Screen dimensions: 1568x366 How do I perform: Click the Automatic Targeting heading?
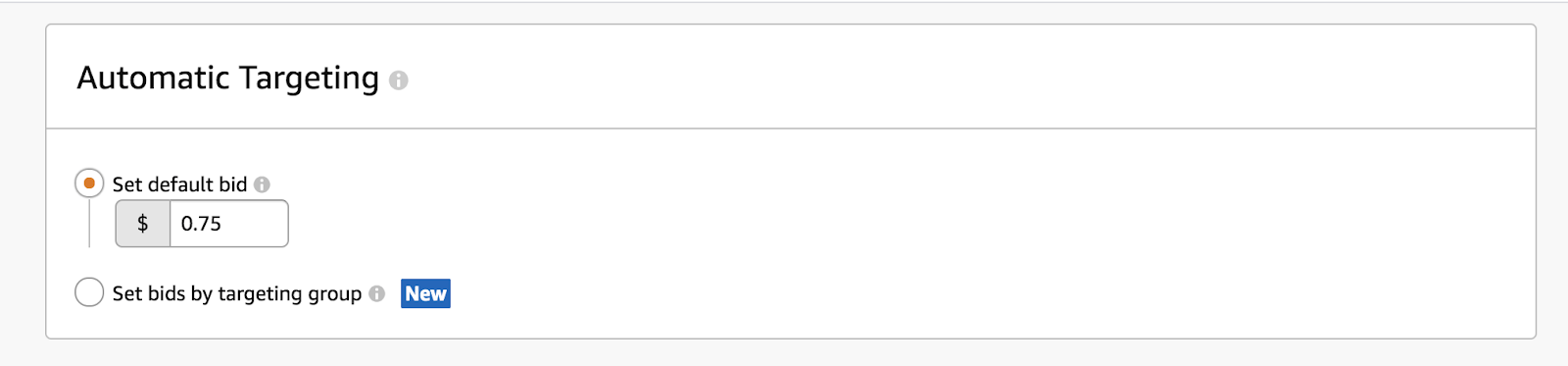[x=228, y=78]
